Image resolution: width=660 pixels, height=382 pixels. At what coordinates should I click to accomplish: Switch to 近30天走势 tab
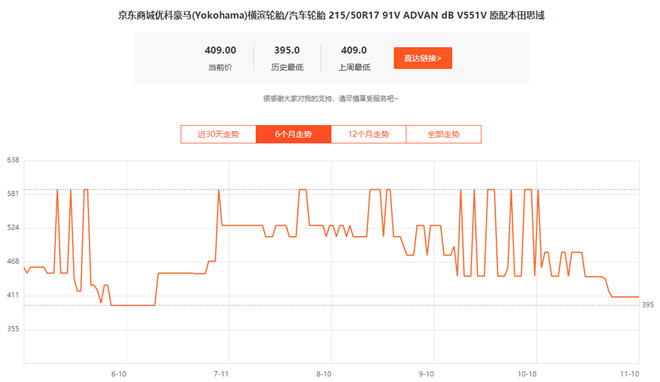coord(218,134)
